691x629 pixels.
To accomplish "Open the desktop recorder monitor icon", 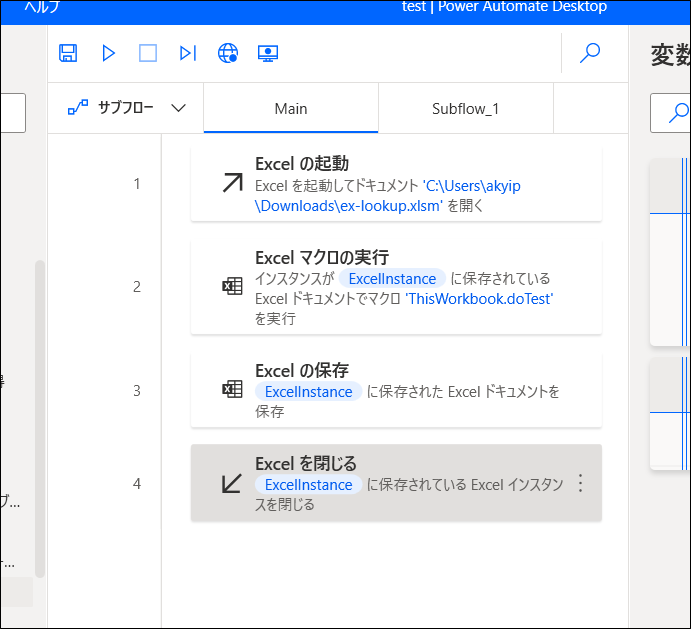I will (x=268, y=53).
